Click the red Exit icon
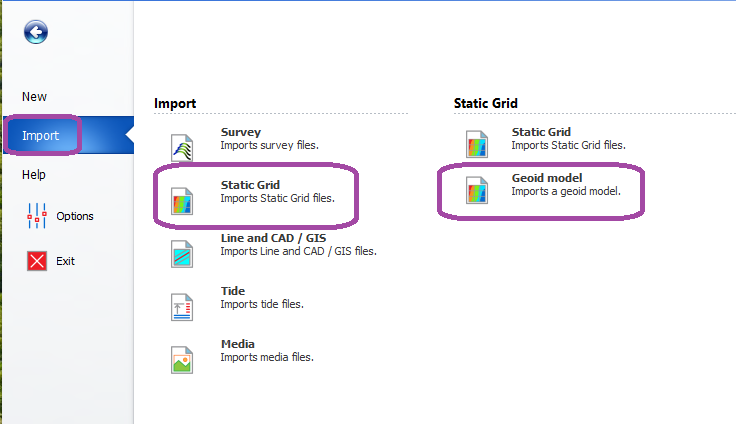 coord(37,261)
